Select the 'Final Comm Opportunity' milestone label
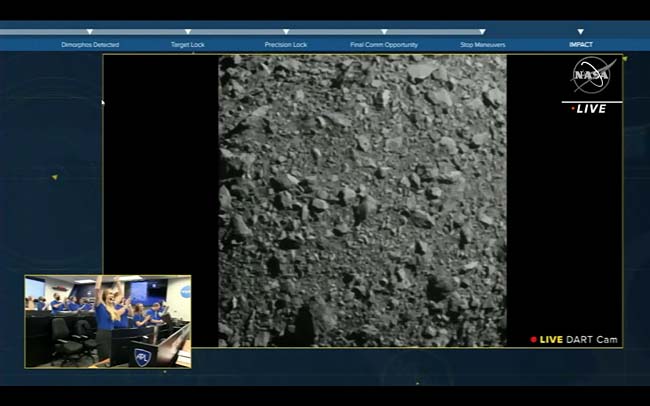650x406 pixels. [x=384, y=45]
